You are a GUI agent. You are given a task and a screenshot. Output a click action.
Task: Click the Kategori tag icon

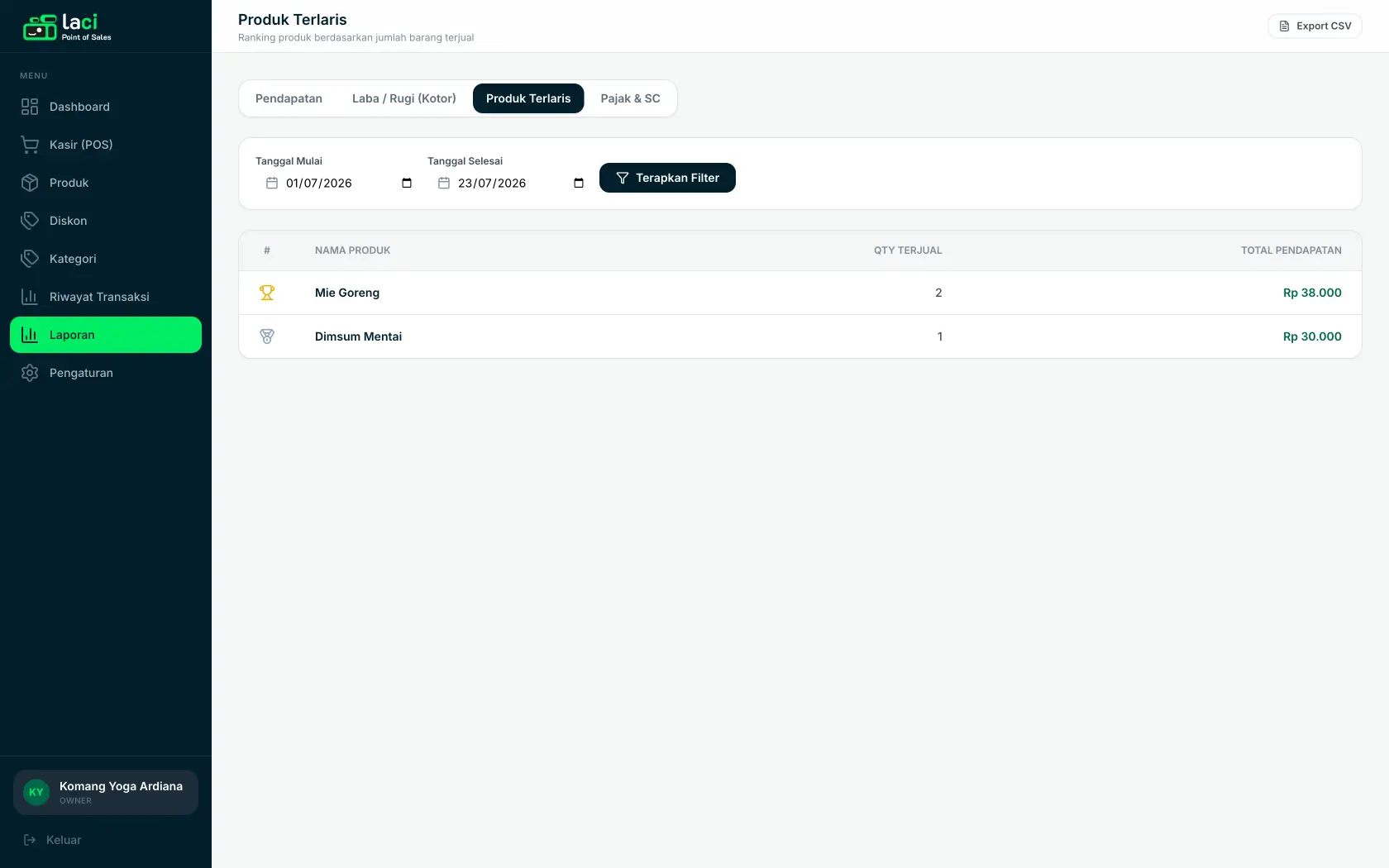click(30, 259)
